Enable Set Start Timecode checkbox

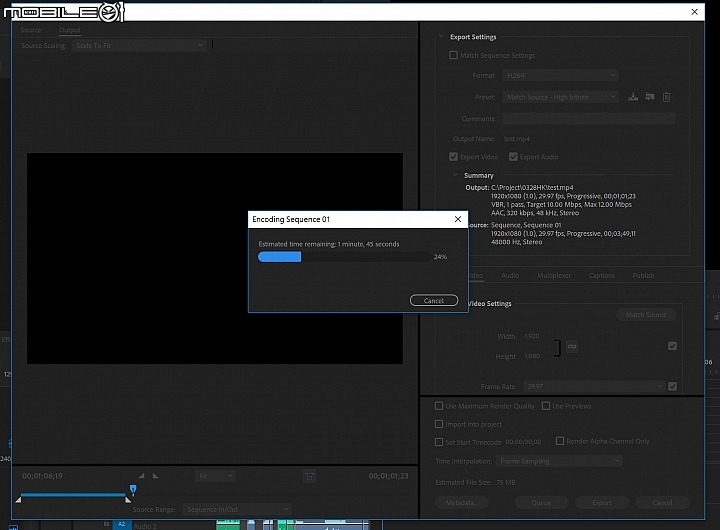click(x=439, y=442)
